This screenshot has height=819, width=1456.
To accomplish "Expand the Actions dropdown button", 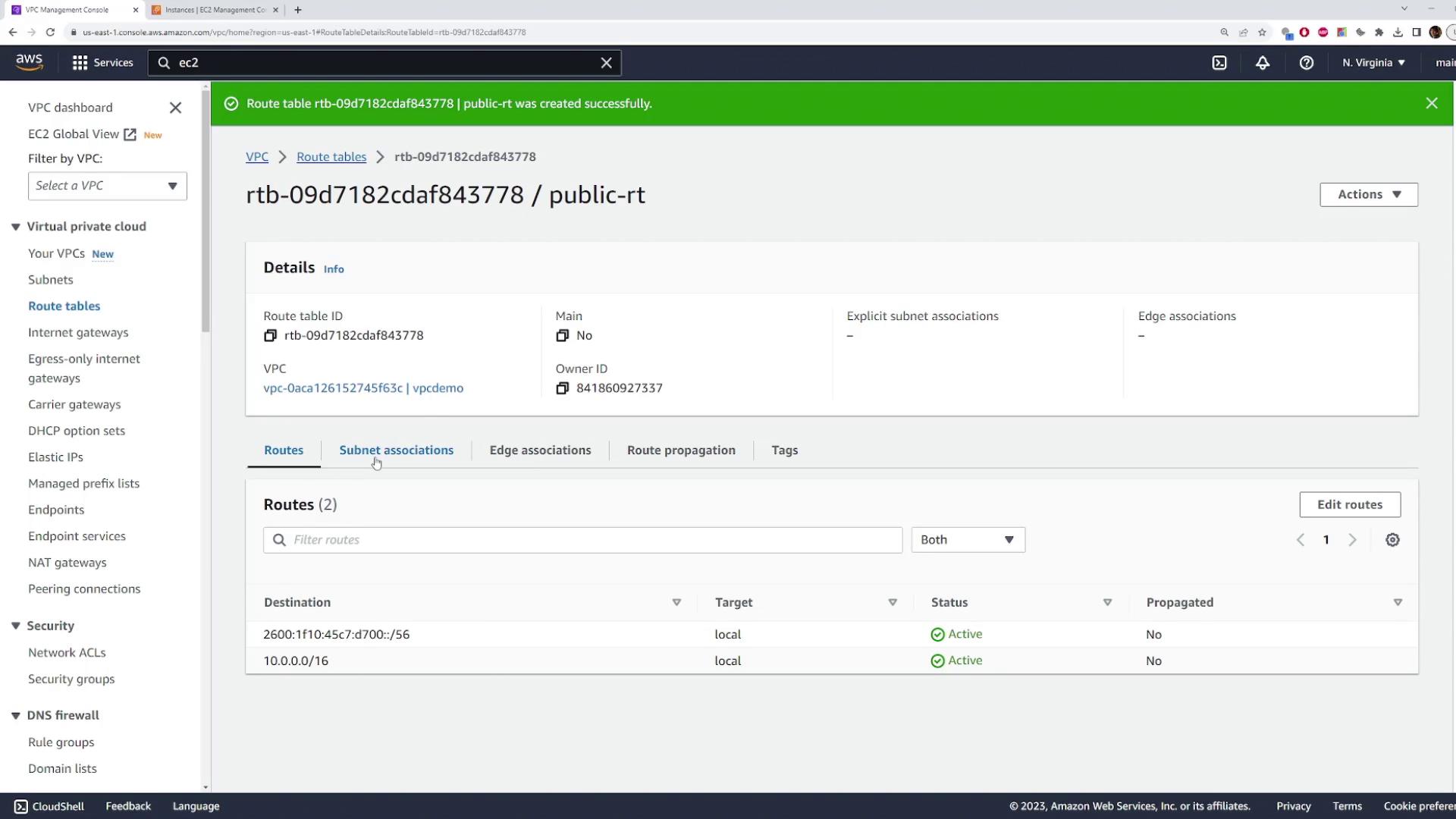I will [1368, 195].
